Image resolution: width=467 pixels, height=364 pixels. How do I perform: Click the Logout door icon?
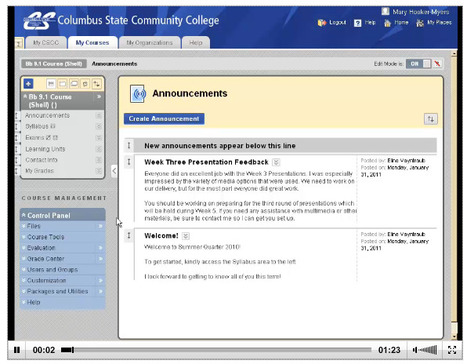(322, 23)
